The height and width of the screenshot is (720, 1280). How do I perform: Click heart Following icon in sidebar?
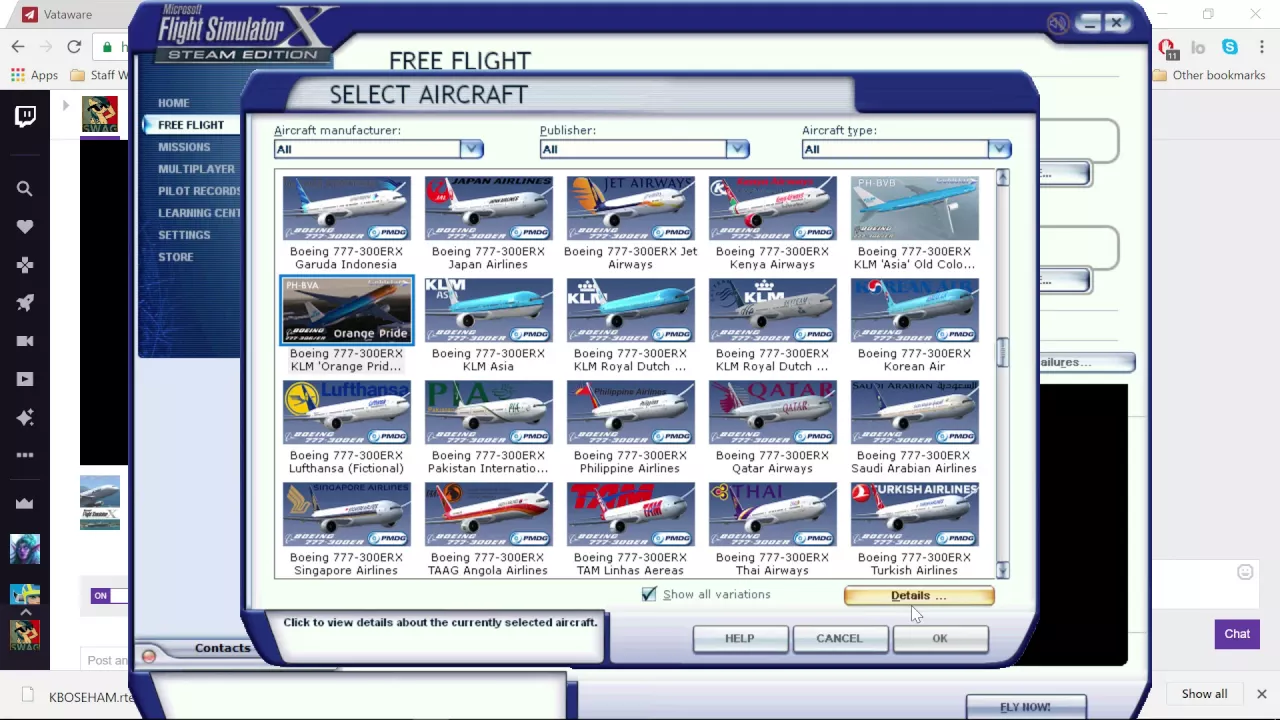coord(25,227)
